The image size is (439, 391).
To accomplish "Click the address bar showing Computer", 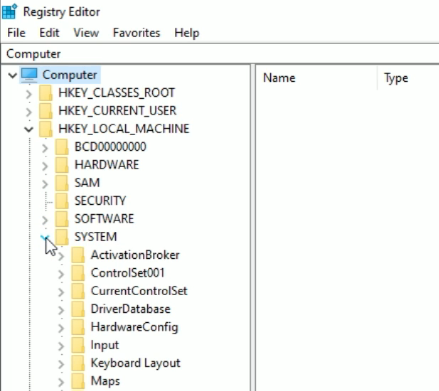I will 220,54.
